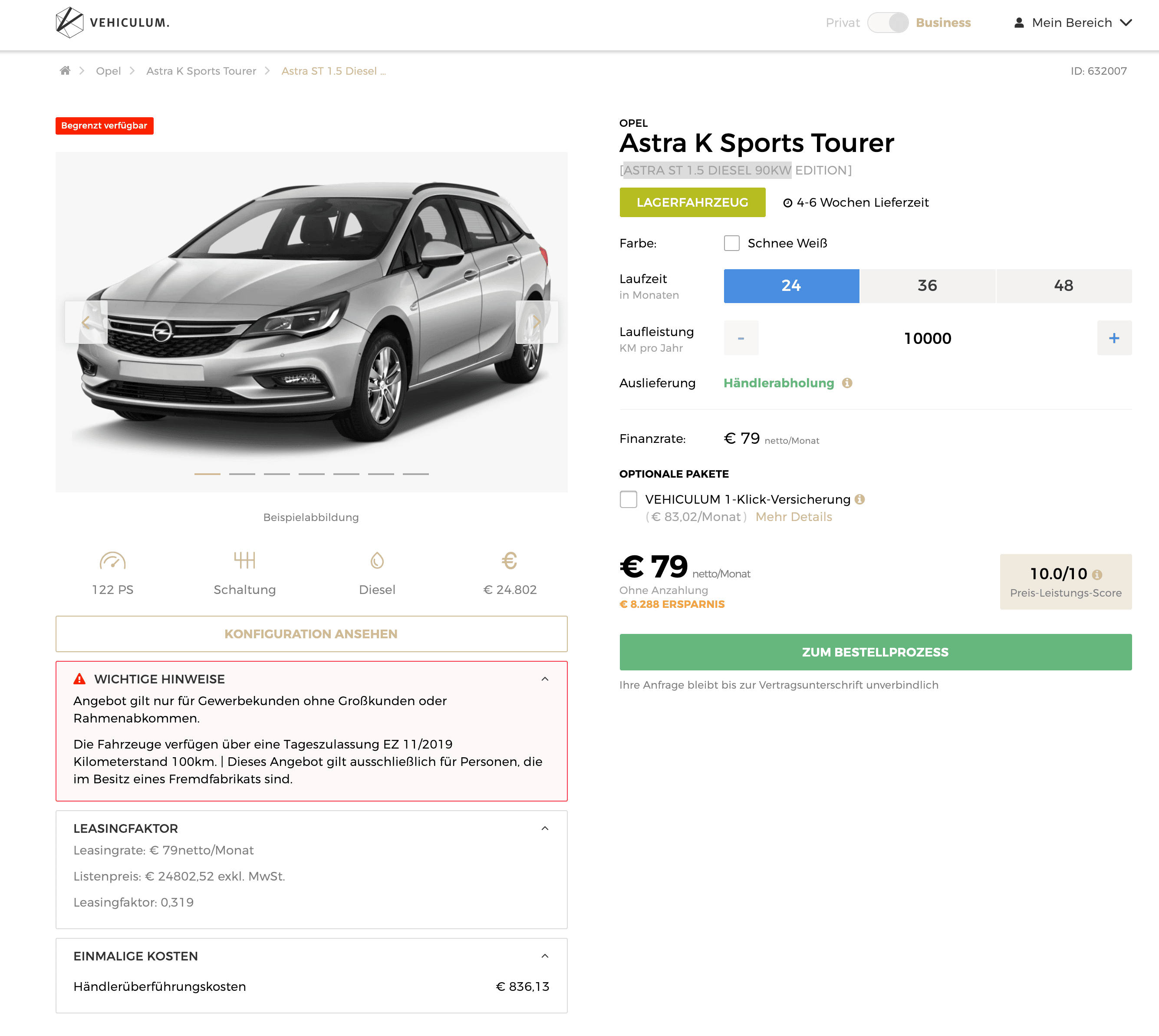Click the next image arrow
Image resolution: width=1159 pixels, height=1036 pixels.
pos(537,322)
